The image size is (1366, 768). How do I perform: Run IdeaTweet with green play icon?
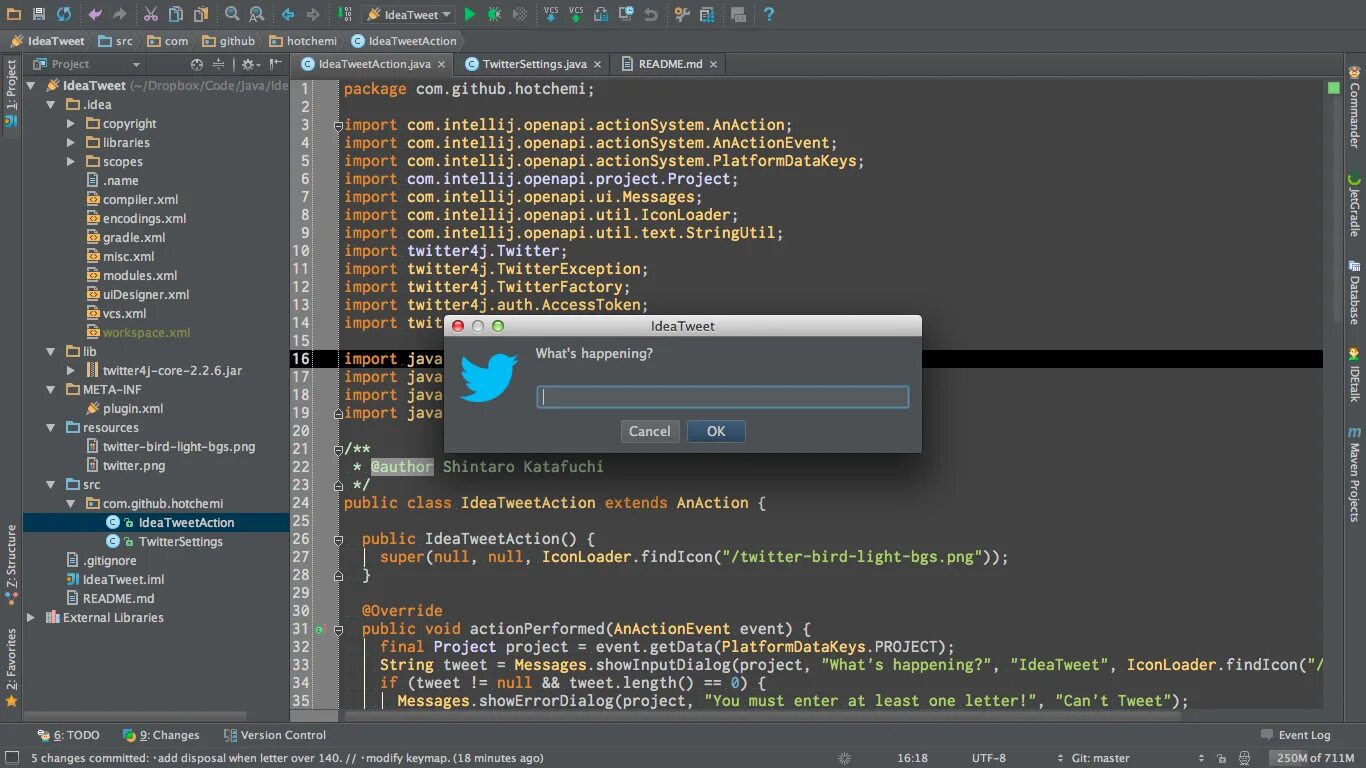470,14
